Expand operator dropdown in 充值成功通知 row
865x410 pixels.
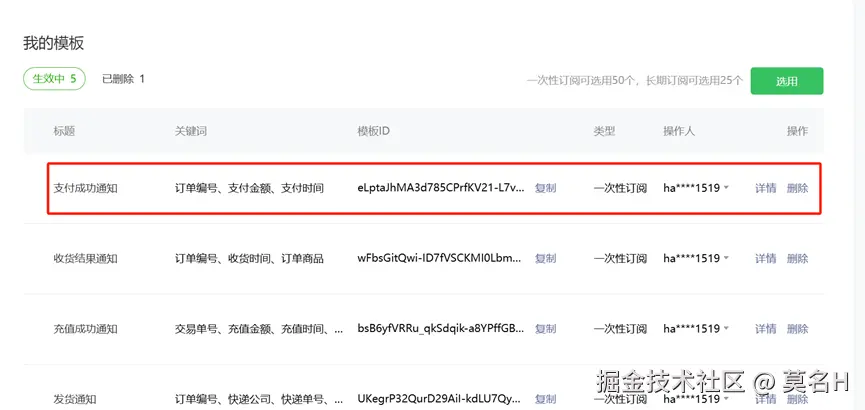pos(726,329)
